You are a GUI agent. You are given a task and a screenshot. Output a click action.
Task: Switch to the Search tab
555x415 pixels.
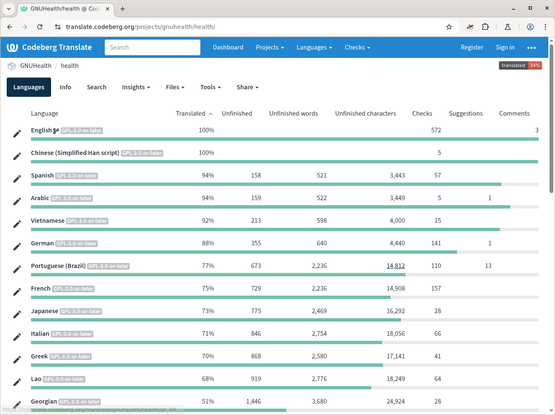click(x=96, y=87)
